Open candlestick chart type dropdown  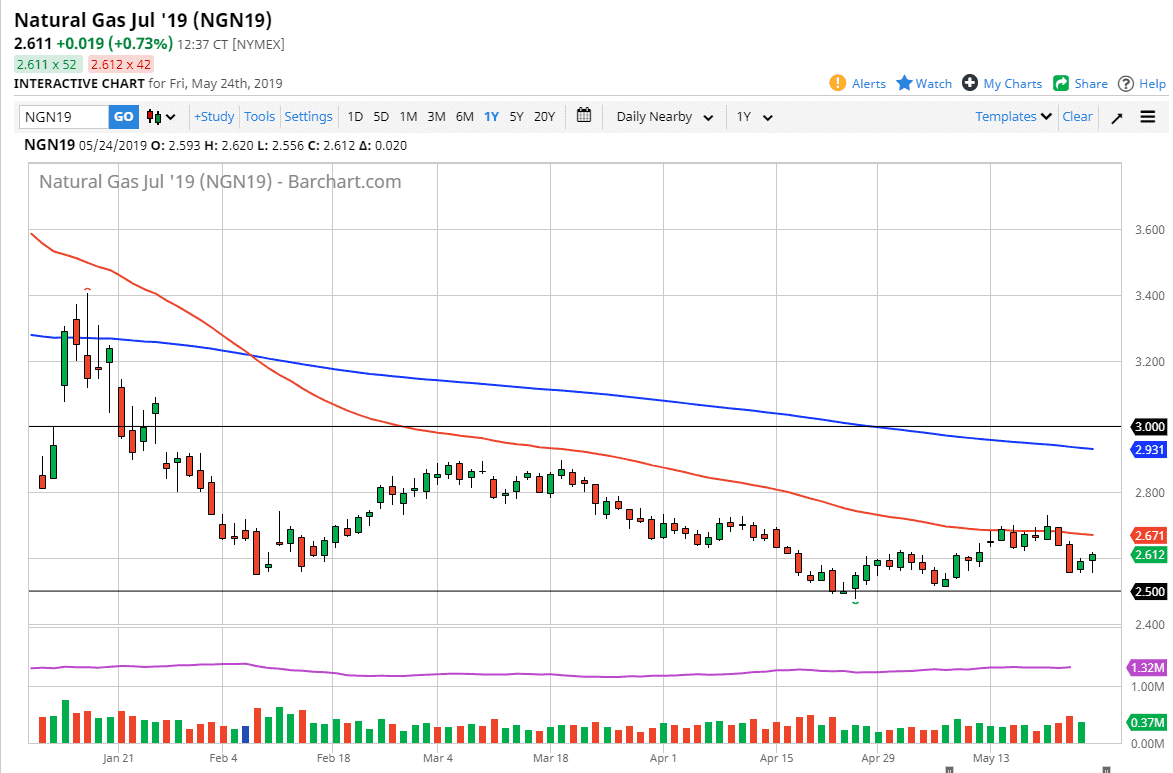coord(160,117)
